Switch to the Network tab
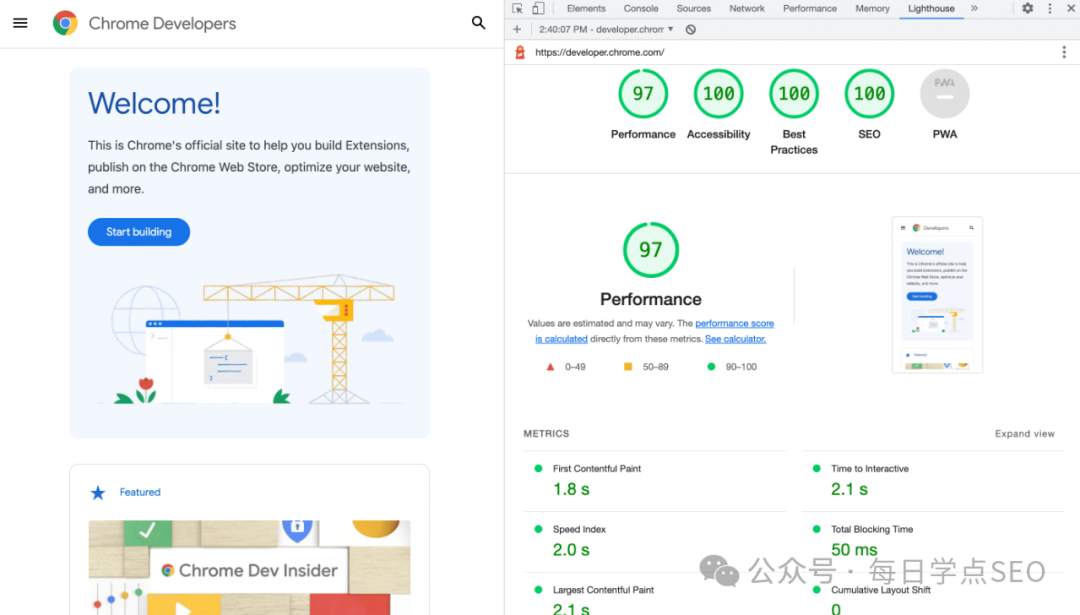The height and width of the screenshot is (615, 1080). click(x=747, y=8)
